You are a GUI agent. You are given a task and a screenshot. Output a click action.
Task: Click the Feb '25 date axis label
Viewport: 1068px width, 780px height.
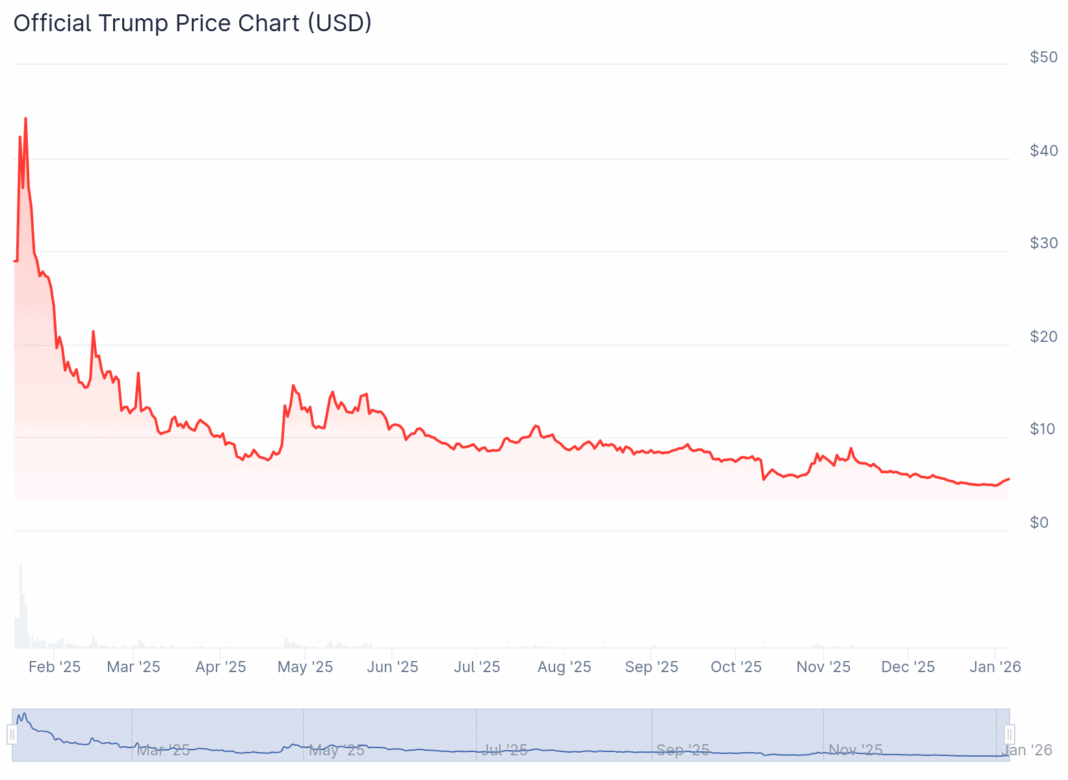point(55,666)
